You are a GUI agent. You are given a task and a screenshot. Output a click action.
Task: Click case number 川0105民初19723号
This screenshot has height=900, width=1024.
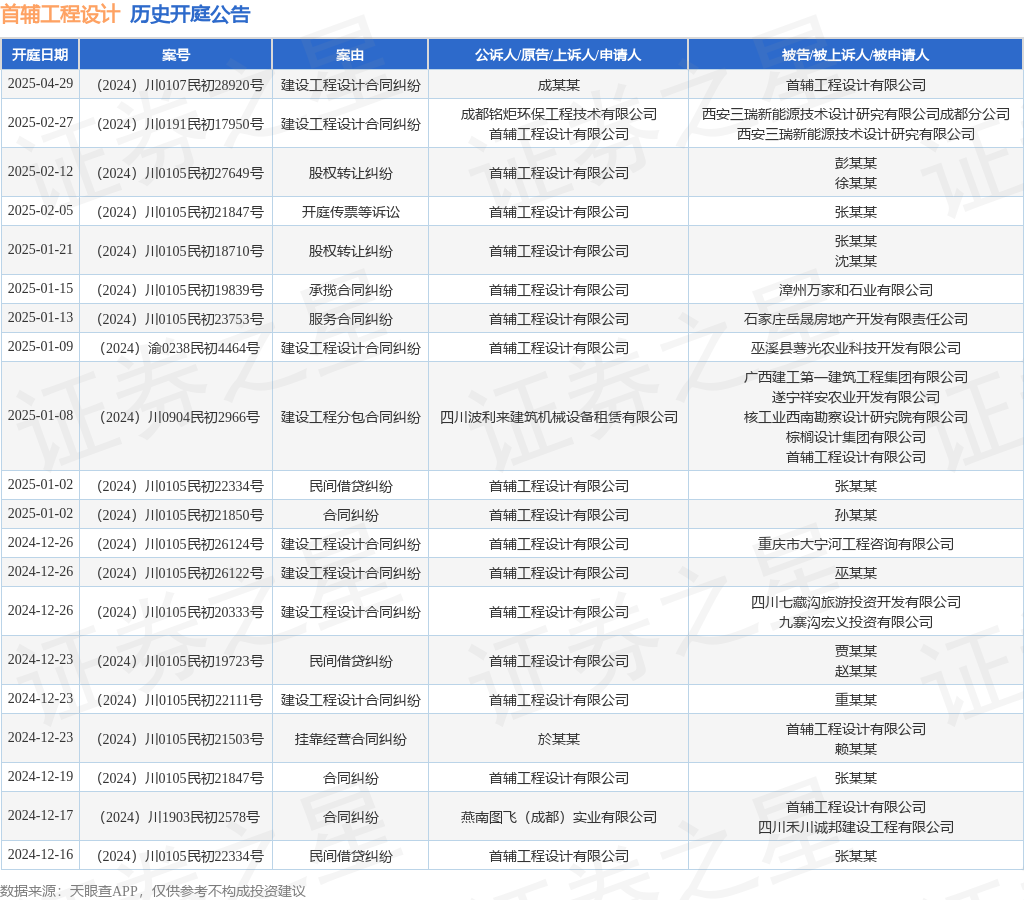(x=180, y=661)
